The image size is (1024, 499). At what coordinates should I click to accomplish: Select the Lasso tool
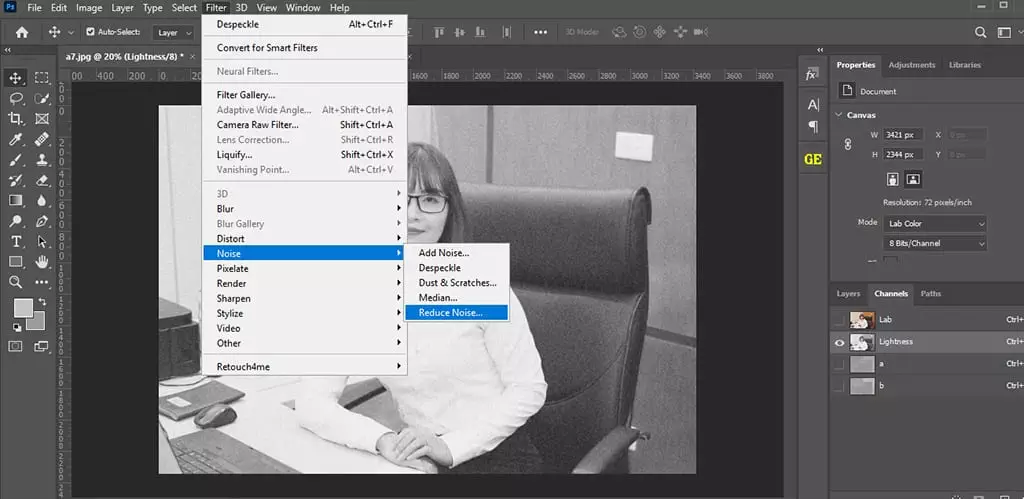pos(16,98)
